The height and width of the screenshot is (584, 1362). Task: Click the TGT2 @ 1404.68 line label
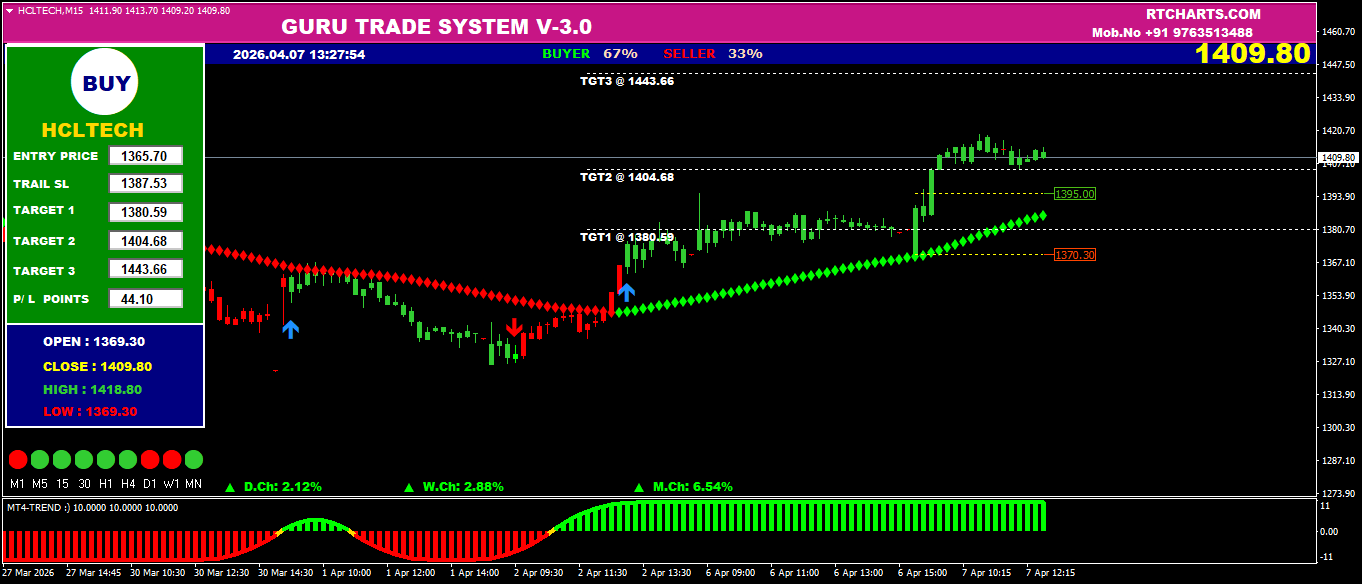627,177
